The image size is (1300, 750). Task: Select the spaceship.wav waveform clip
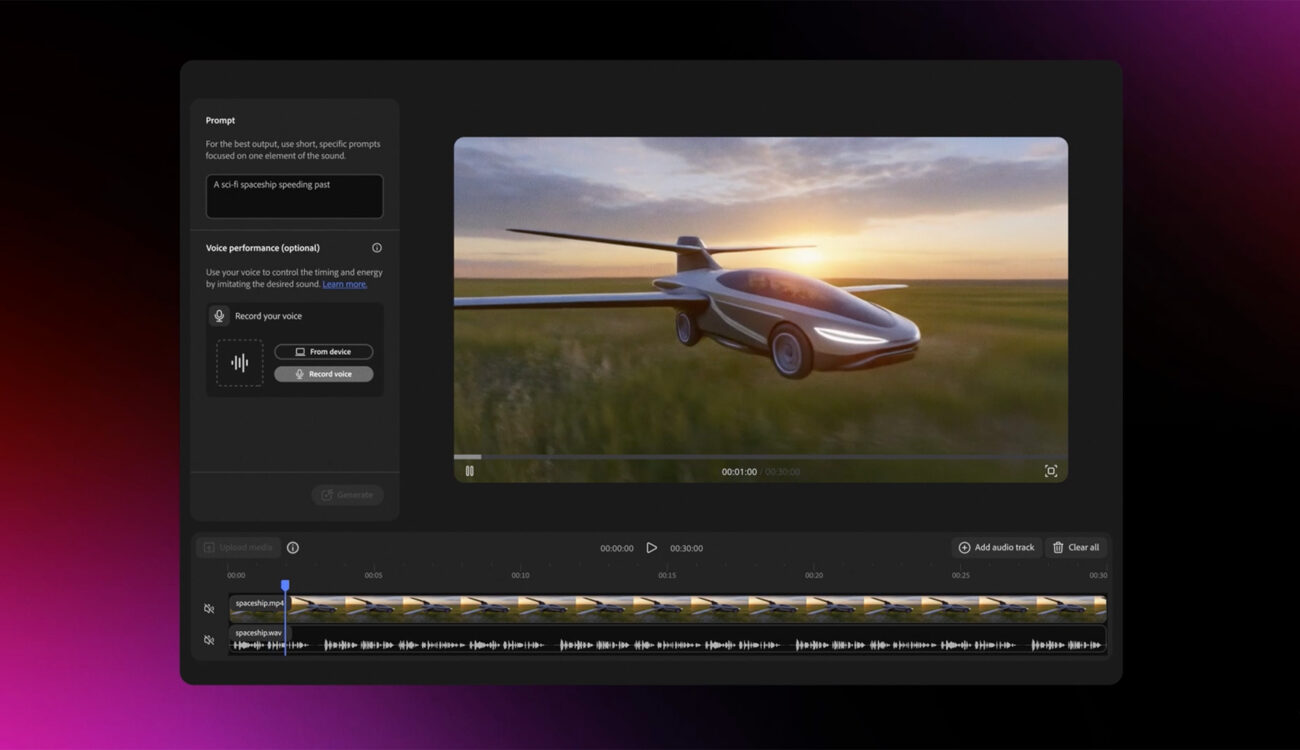click(668, 640)
